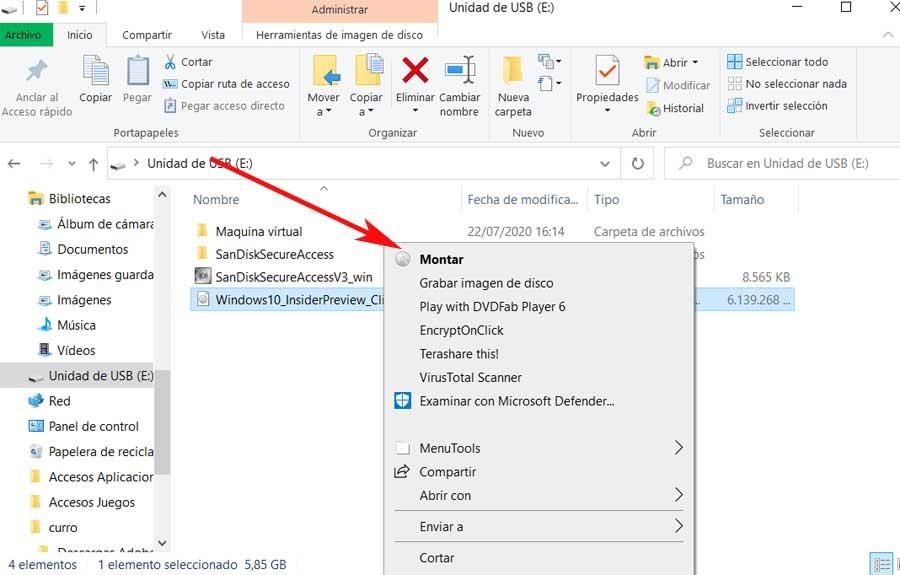
Task: Sort by Tamaño column header
Action: click(x=755, y=199)
